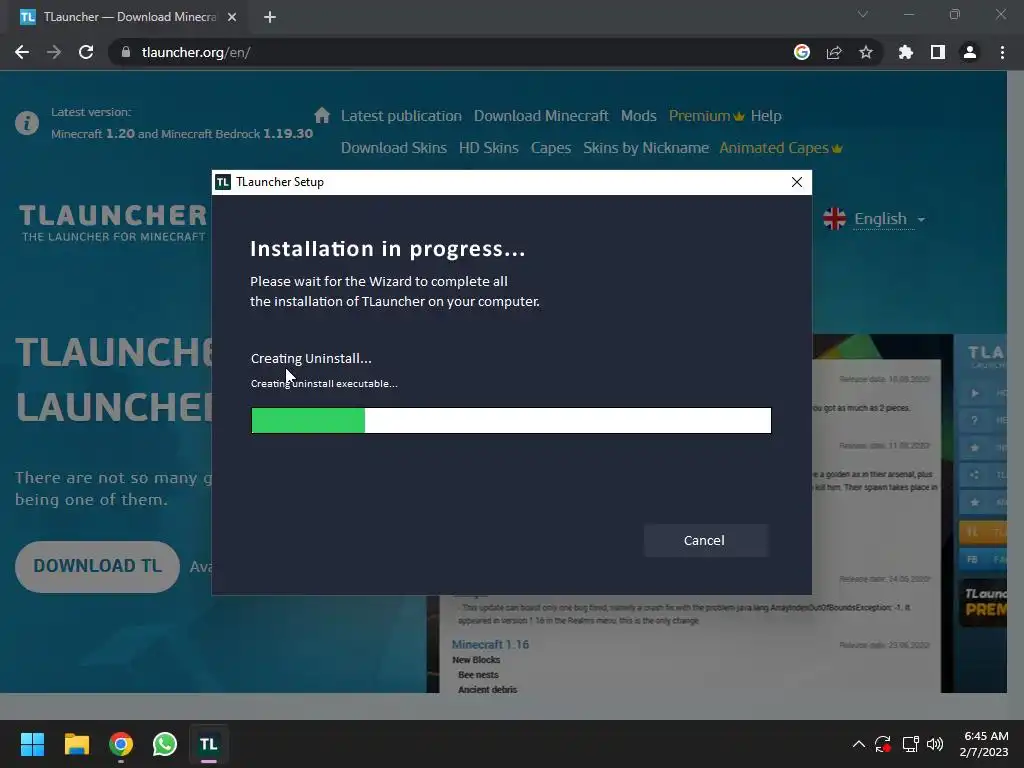Open a new browser tab
This screenshot has height=768, width=1024.
pos(270,17)
